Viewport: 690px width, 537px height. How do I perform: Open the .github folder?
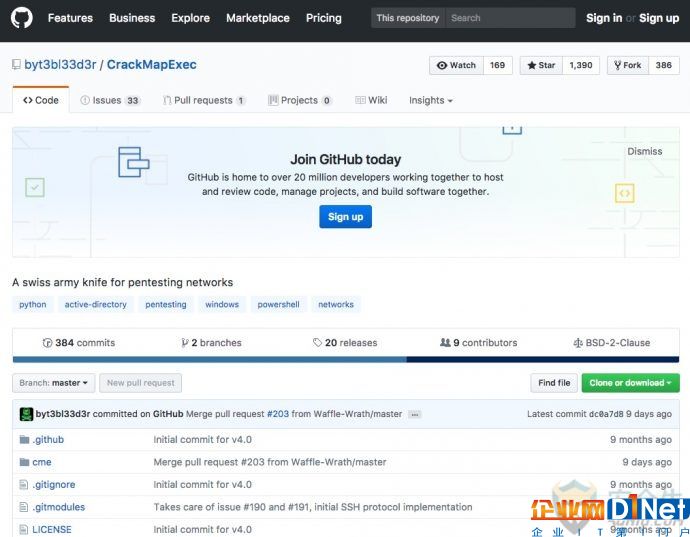[48, 440]
